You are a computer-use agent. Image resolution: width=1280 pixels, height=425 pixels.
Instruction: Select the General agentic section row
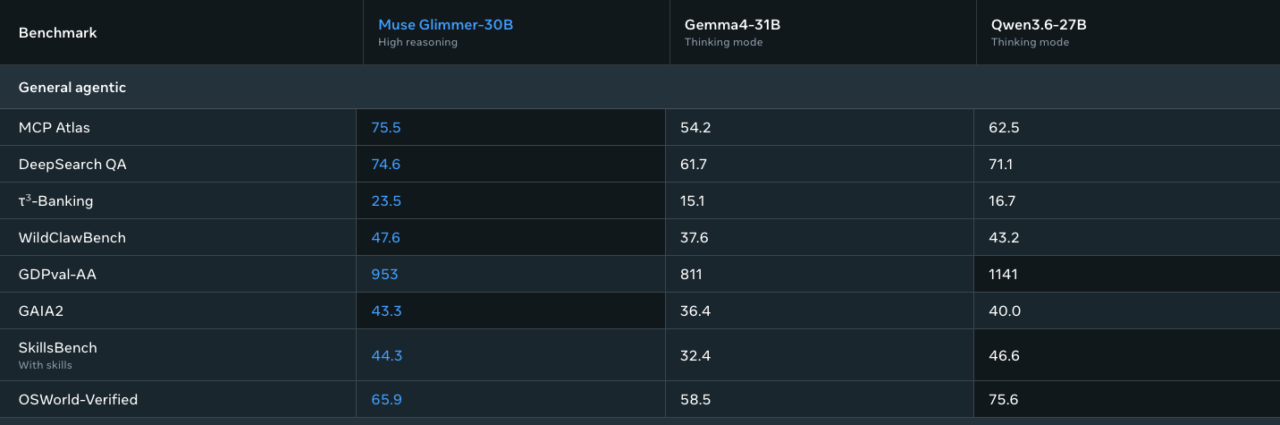[x=640, y=87]
